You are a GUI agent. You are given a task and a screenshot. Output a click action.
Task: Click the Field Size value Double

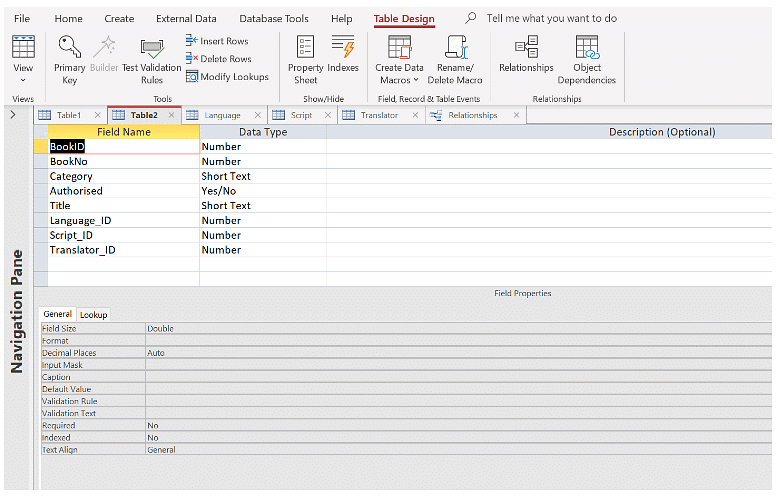(x=458, y=328)
